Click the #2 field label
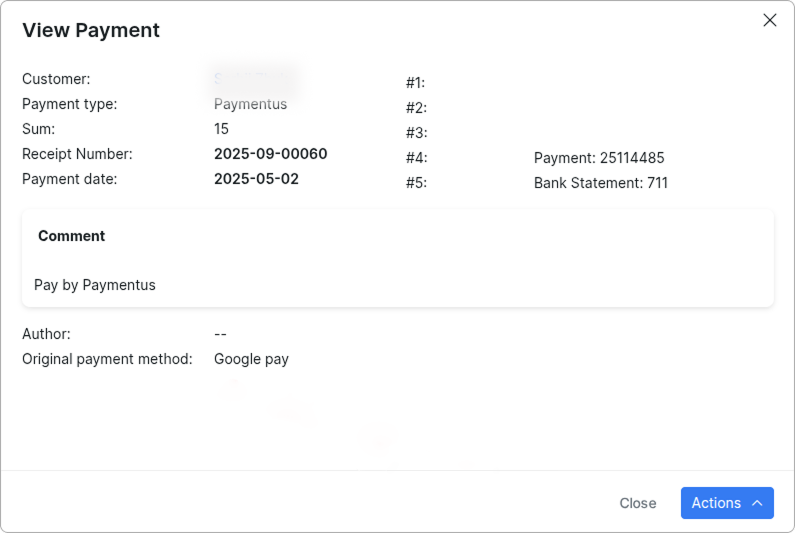The height and width of the screenshot is (533, 795). 416,108
